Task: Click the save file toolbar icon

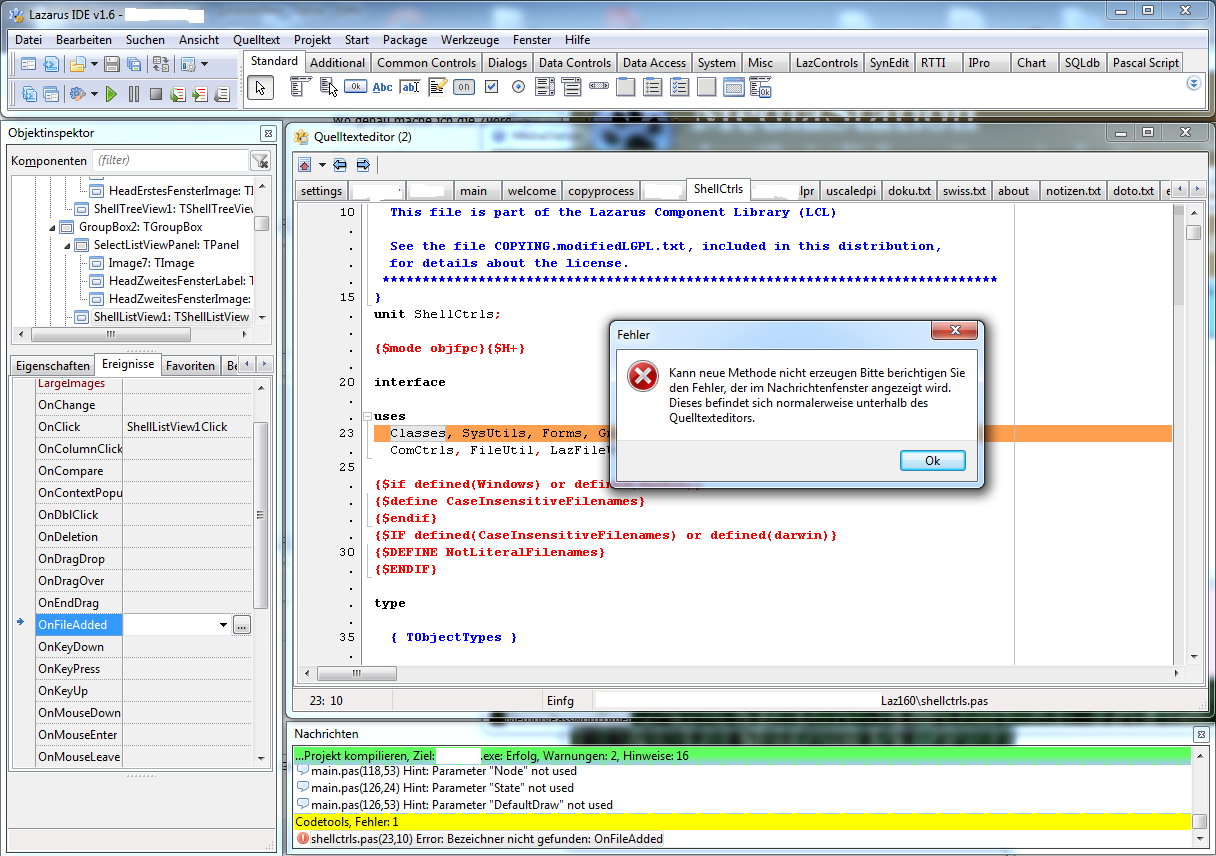Action: (111, 64)
